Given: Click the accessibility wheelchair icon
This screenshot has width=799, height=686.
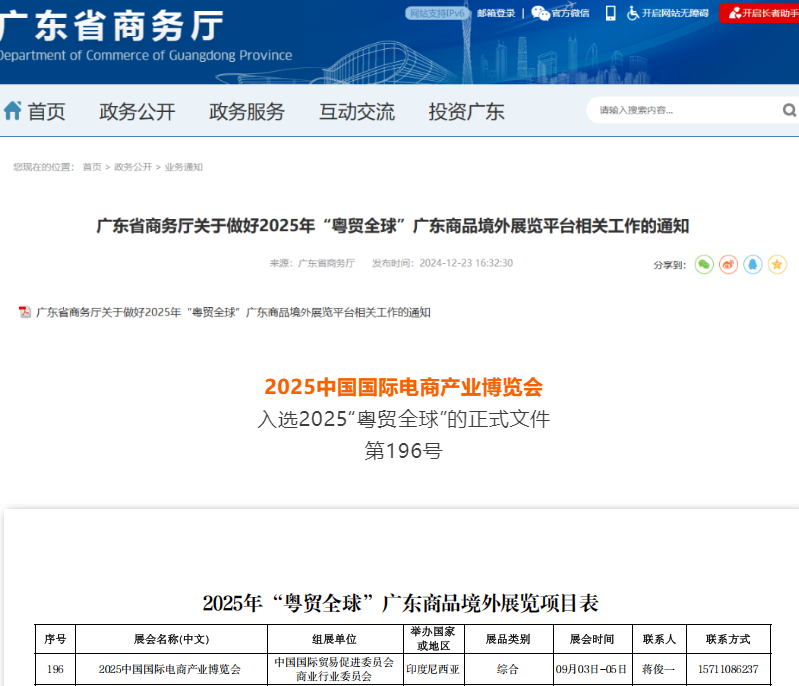Looking at the screenshot, I should pyautogui.click(x=632, y=13).
